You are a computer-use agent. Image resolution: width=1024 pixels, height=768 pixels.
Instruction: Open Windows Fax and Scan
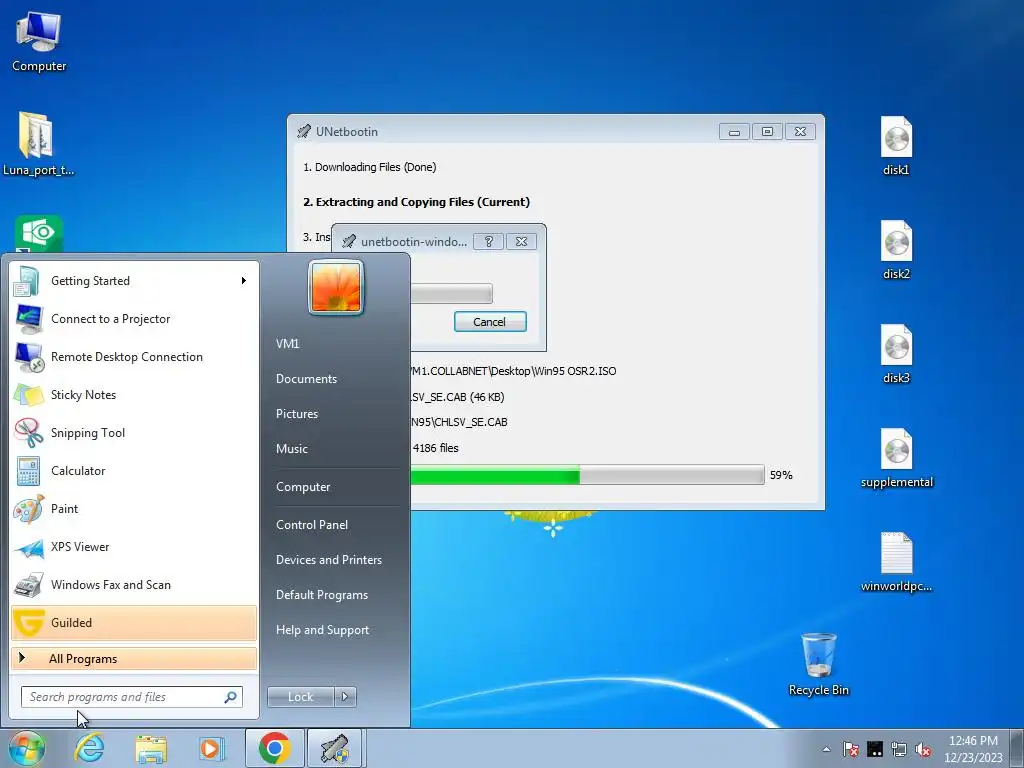(x=134, y=584)
